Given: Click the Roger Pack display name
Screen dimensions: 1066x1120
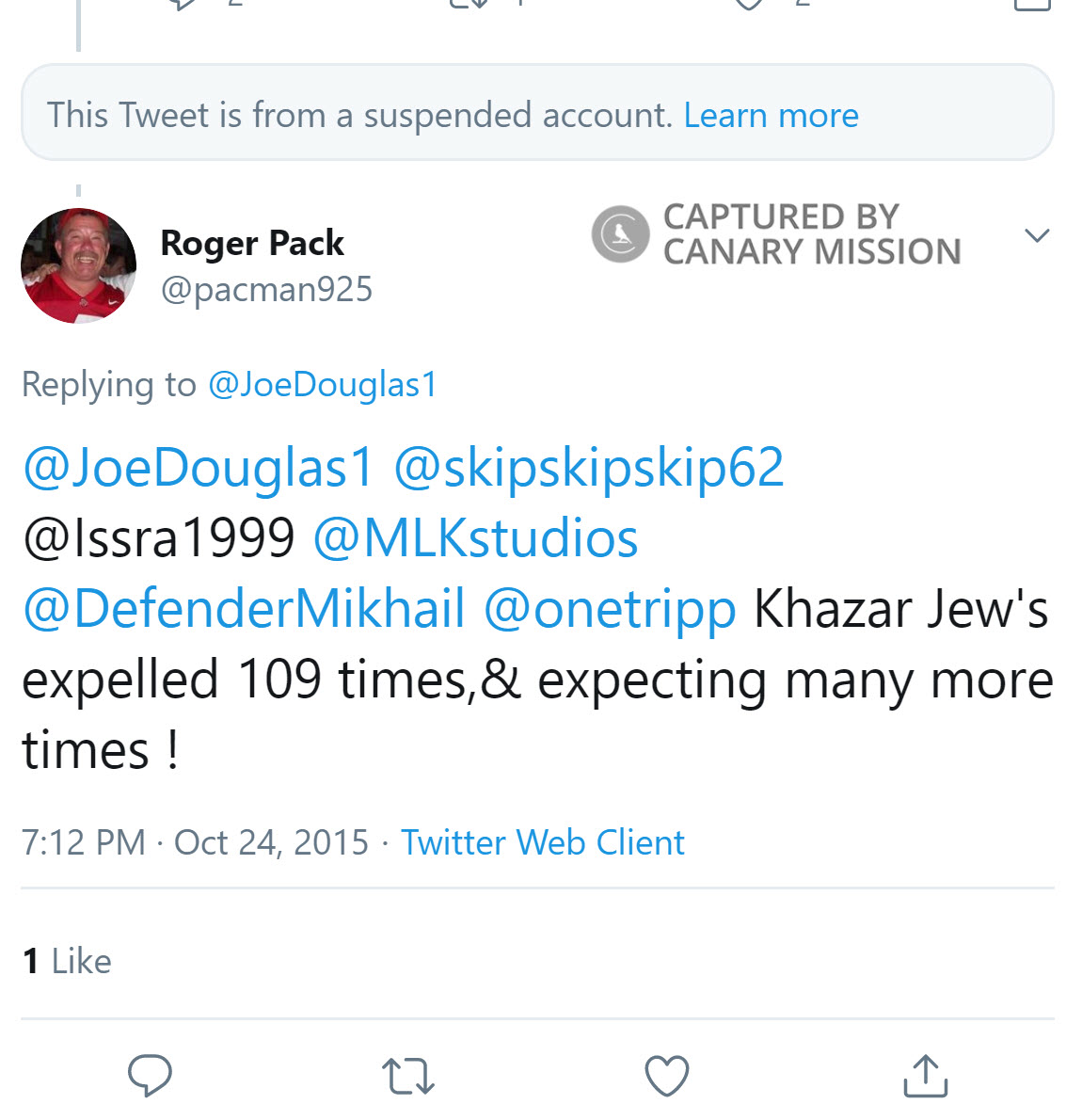Looking at the screenshot, I should [252, 243].
